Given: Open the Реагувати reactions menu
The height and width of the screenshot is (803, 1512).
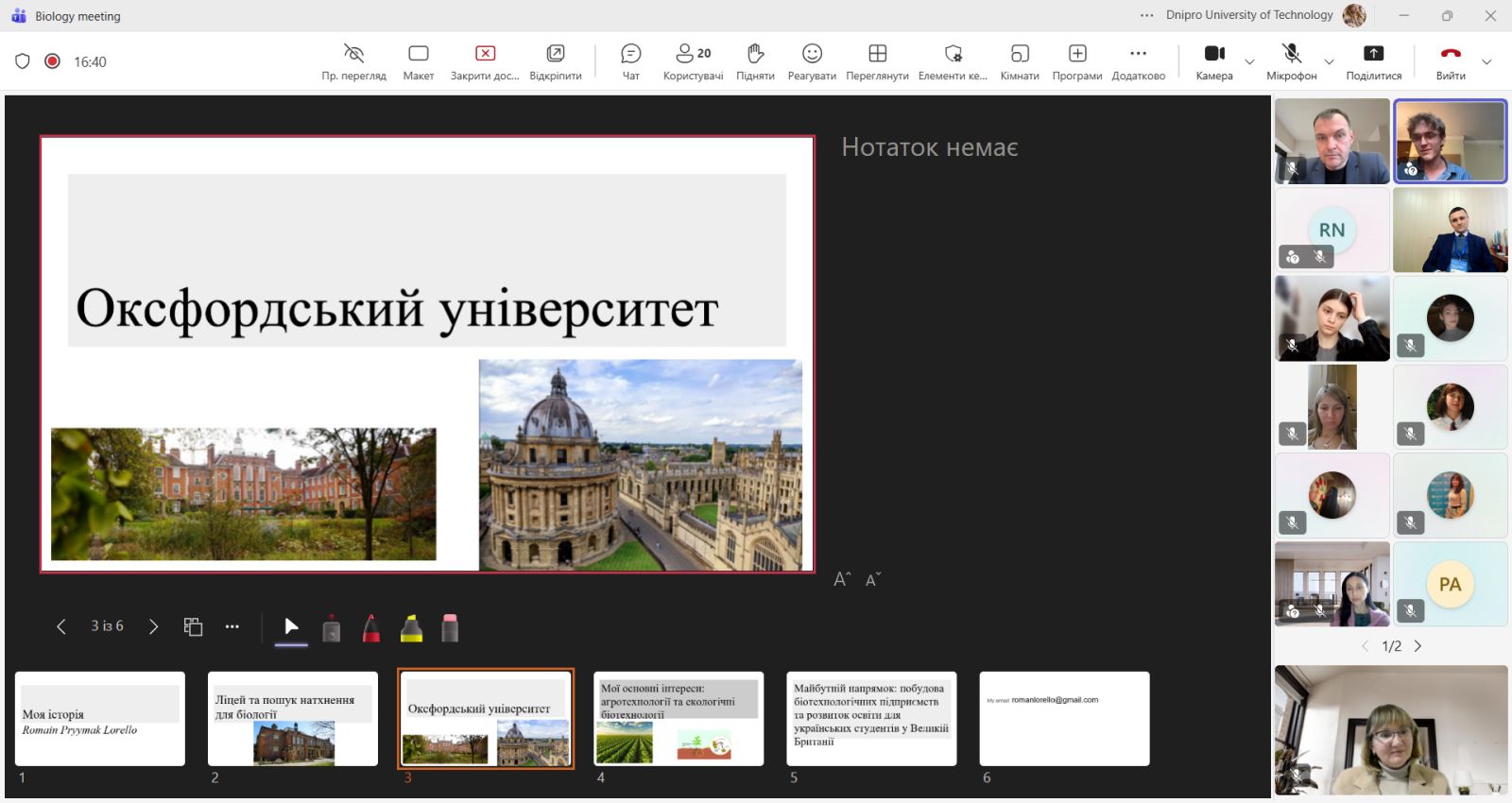Looking at the screenshot, I should [812, 61].
